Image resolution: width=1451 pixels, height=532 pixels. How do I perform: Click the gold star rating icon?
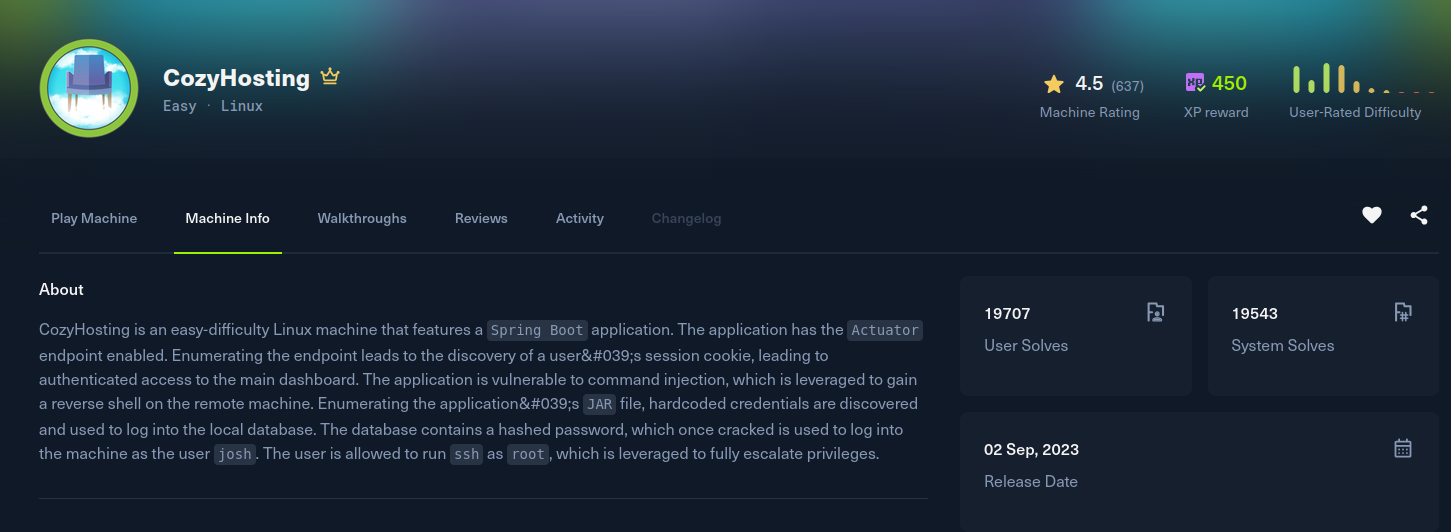pos(1054,84)
